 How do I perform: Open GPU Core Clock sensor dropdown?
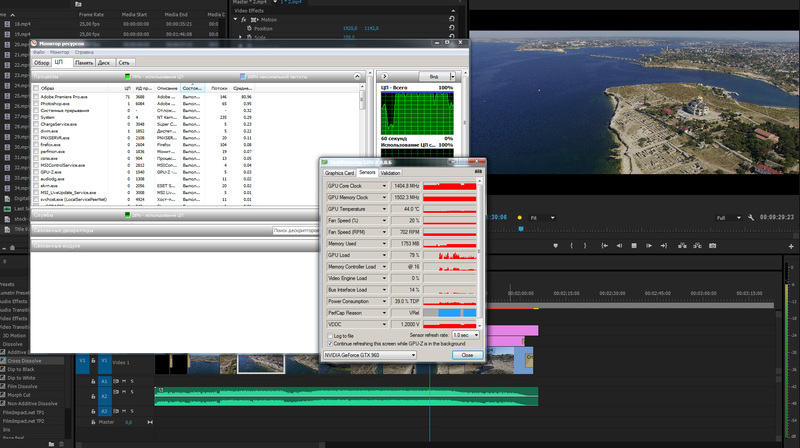384,186
